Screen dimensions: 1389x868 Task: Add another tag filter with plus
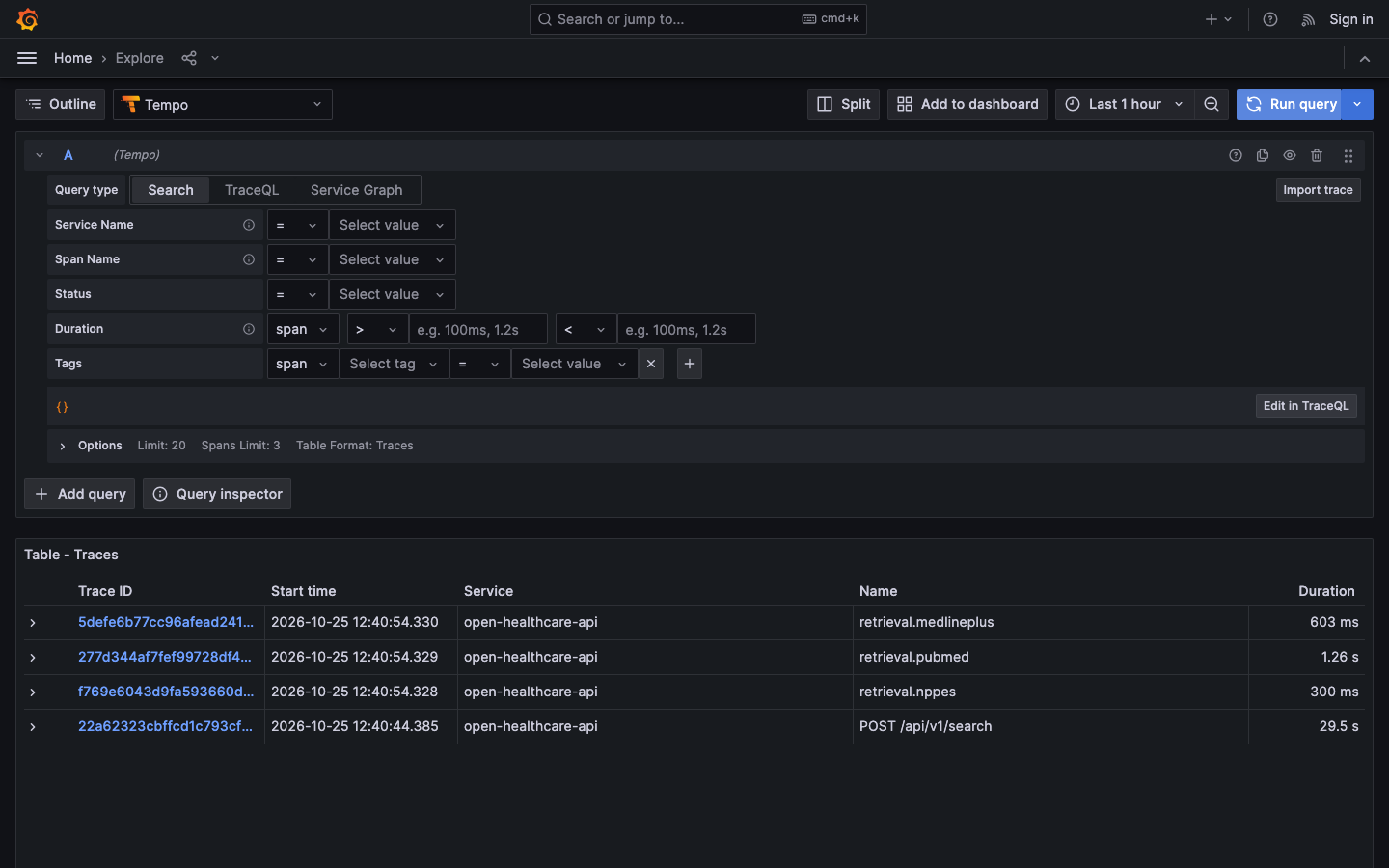click(690, 364)
